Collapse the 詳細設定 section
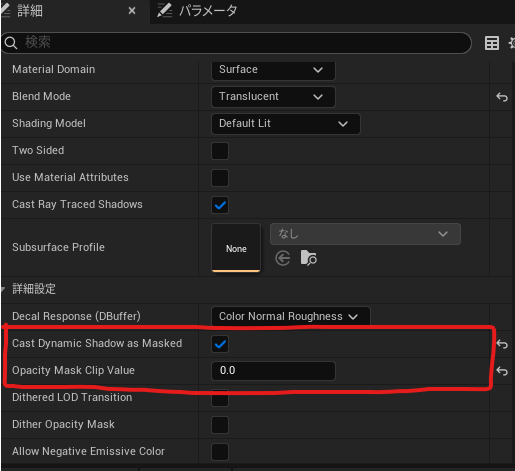Image resolution: width=515 pixels, height=471 pixels. tap(3, 289)
